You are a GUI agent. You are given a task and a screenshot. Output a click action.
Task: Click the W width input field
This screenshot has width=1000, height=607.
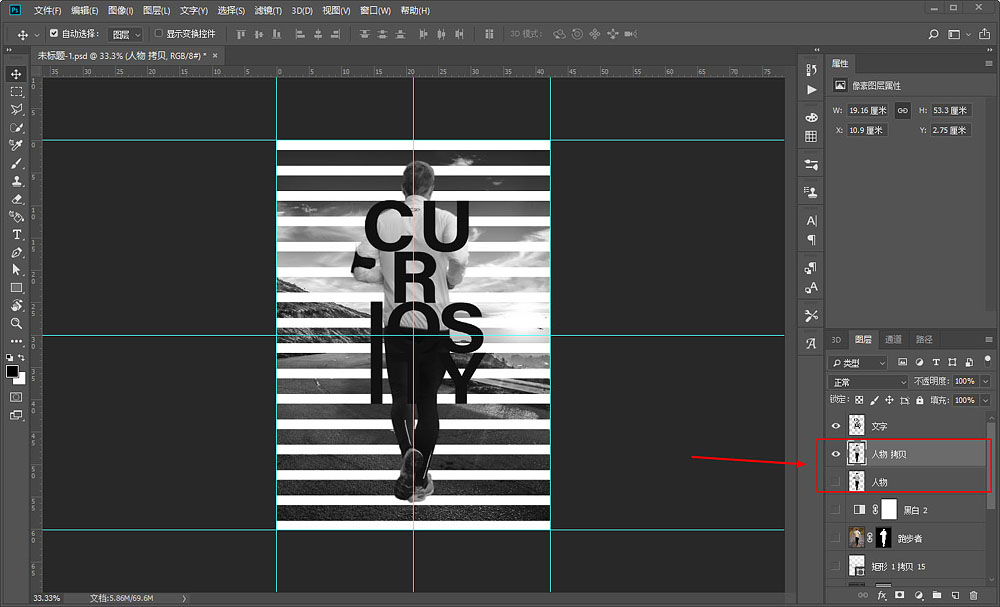pyautogui.click(x=867, y=110)
